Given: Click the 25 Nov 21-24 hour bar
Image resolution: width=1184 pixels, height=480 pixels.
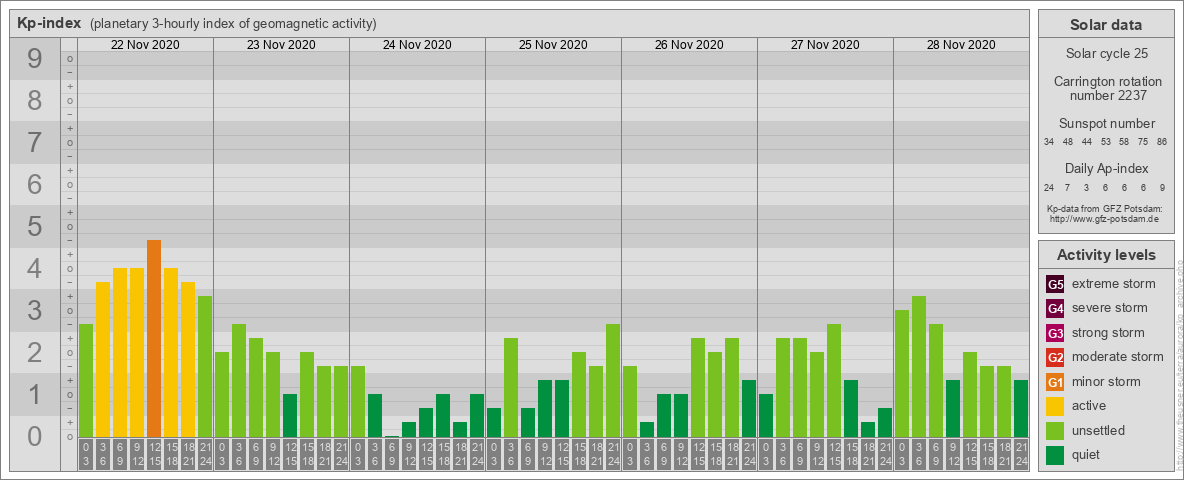Looking at the screenshot, I should tap(613, 380).
